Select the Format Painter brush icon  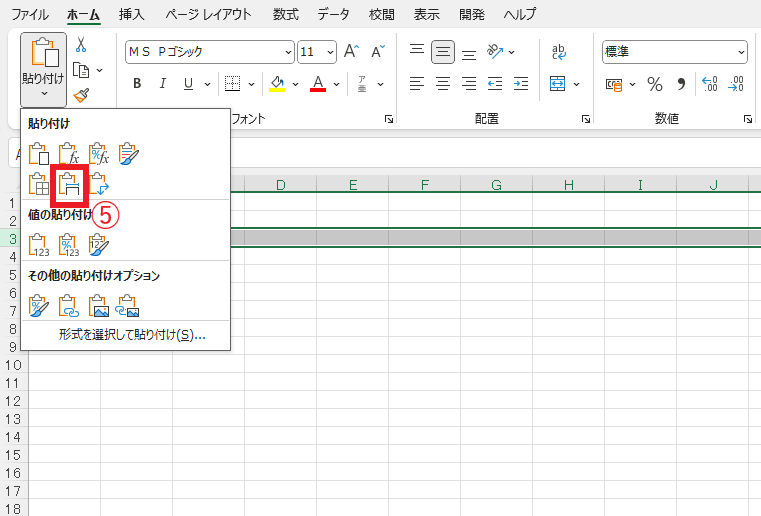click(81, 95)
